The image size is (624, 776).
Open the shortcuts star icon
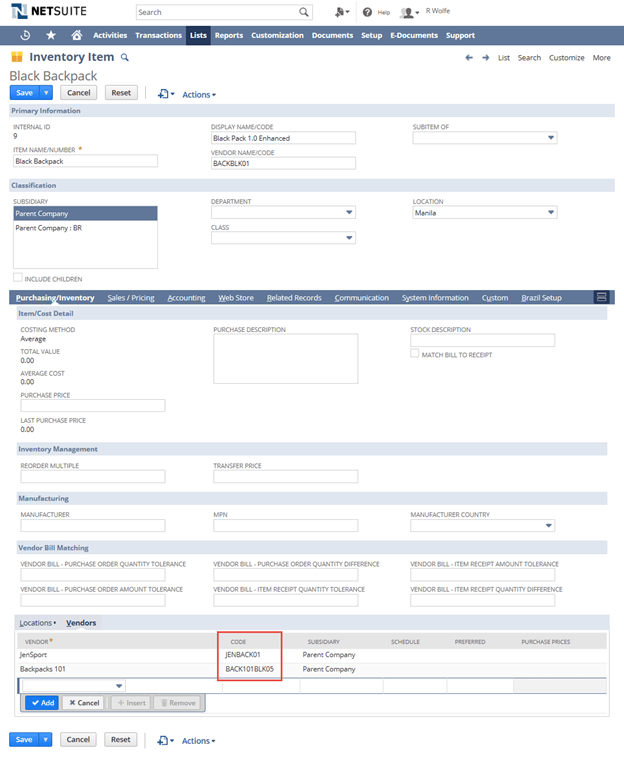point(51,35)
